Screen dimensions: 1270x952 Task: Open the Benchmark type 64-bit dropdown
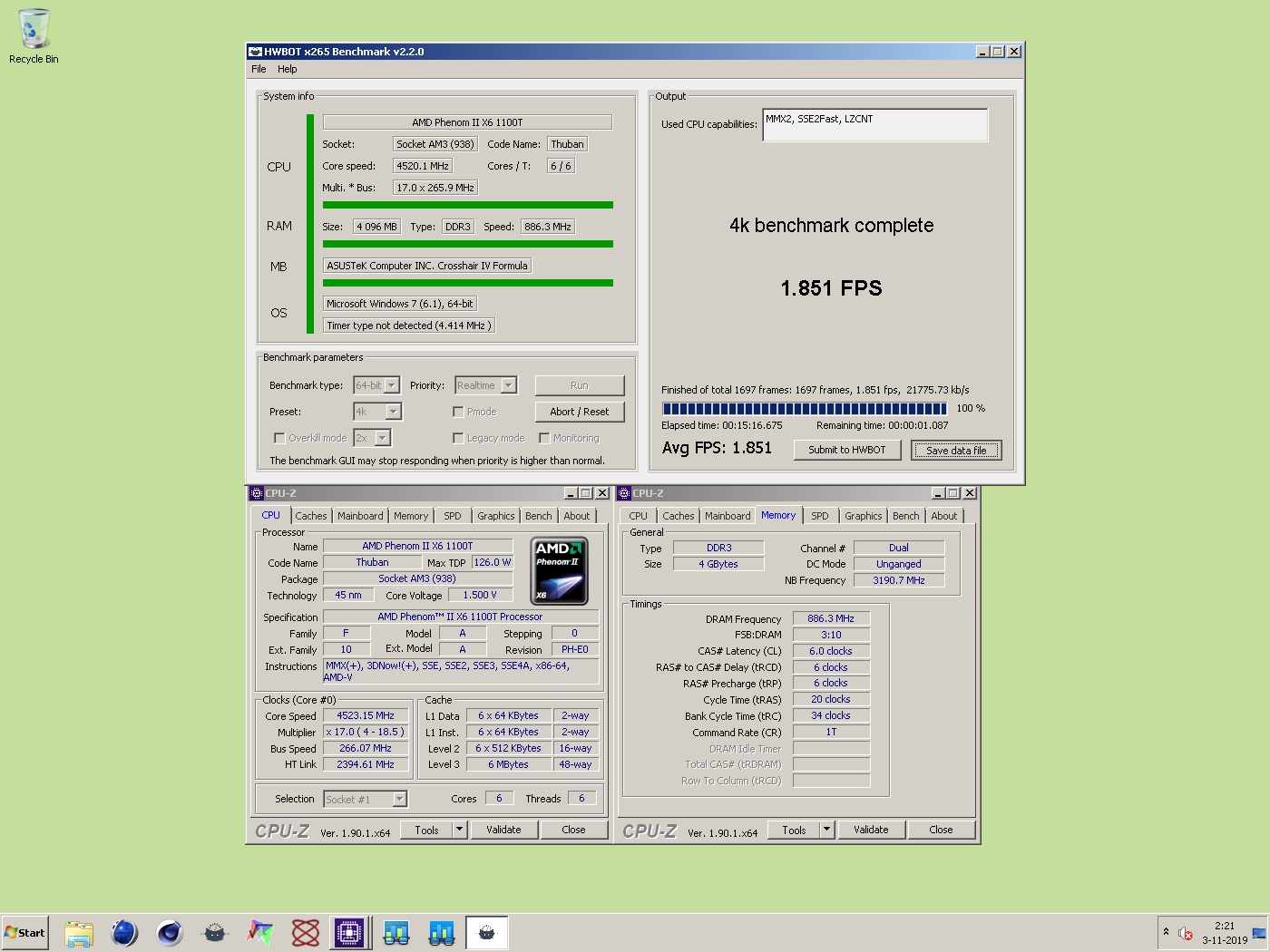(x=376, y=385)
